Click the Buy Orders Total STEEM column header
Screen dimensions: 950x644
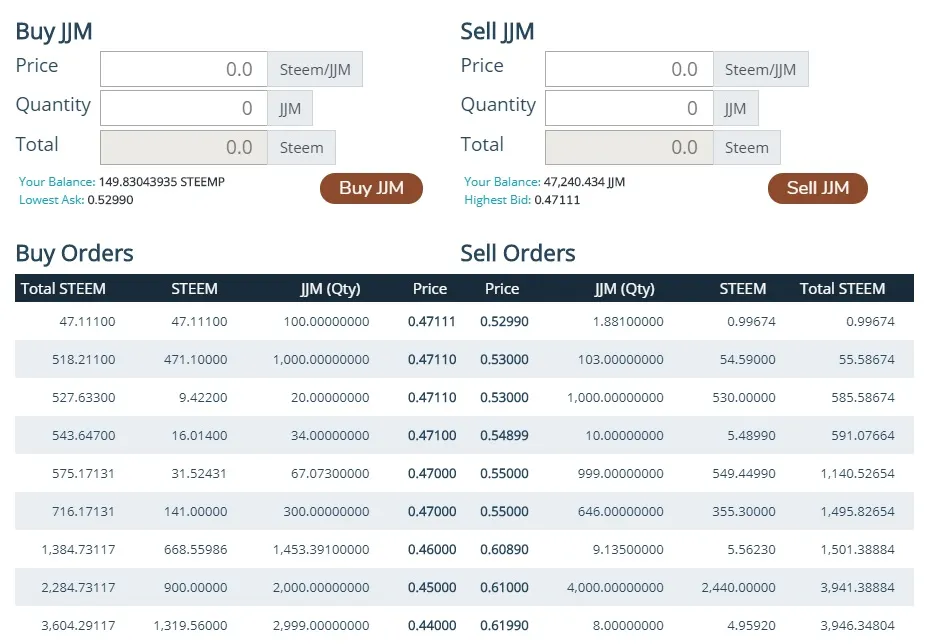[63, 288]
